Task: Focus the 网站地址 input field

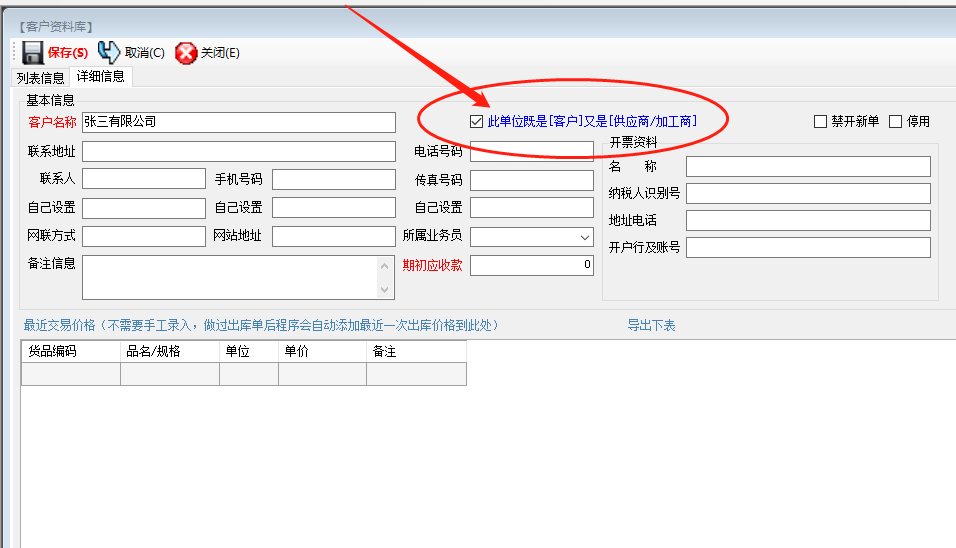Action: tap(334, 236)
